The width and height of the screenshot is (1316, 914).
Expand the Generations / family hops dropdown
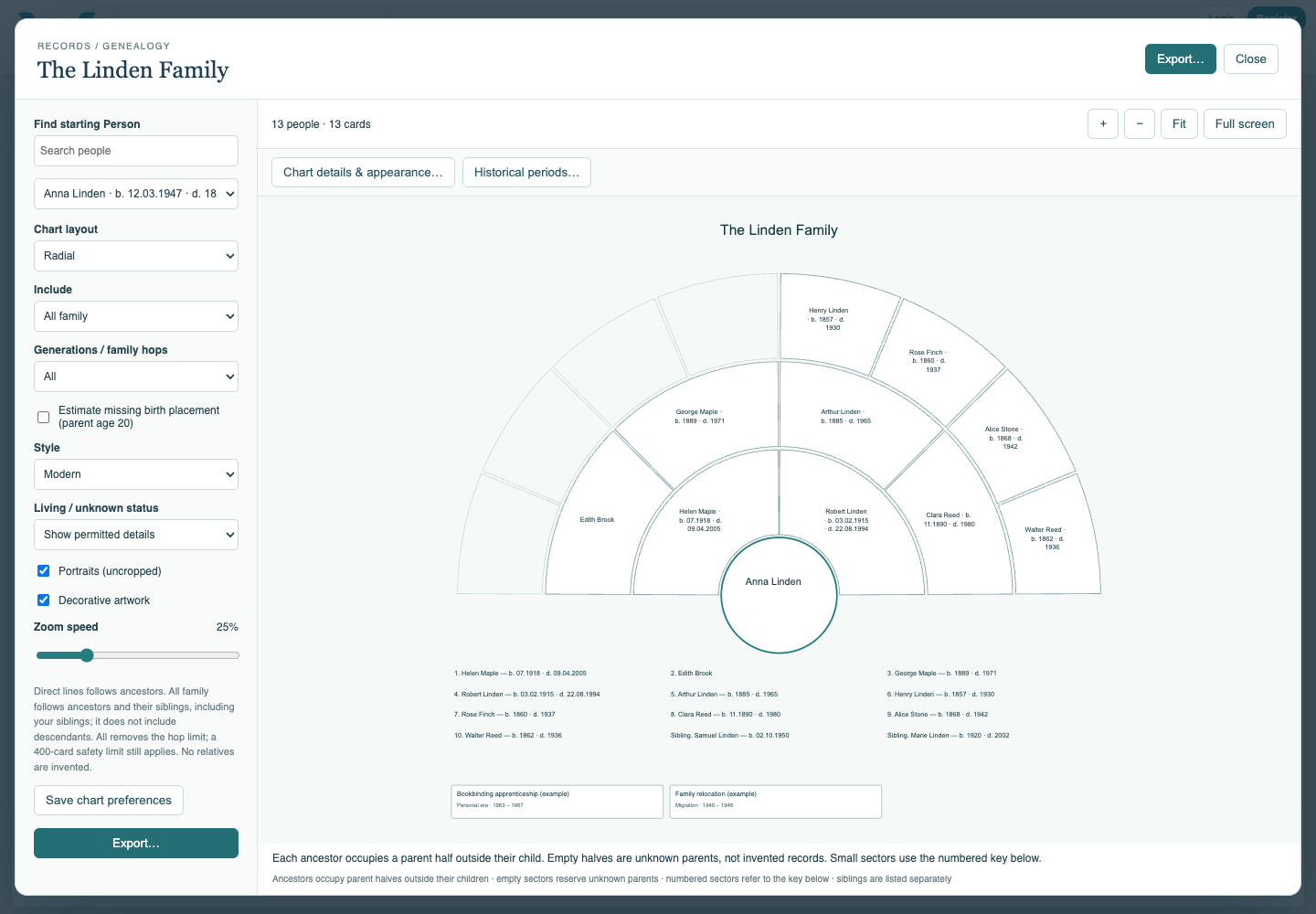click(136, 377)
